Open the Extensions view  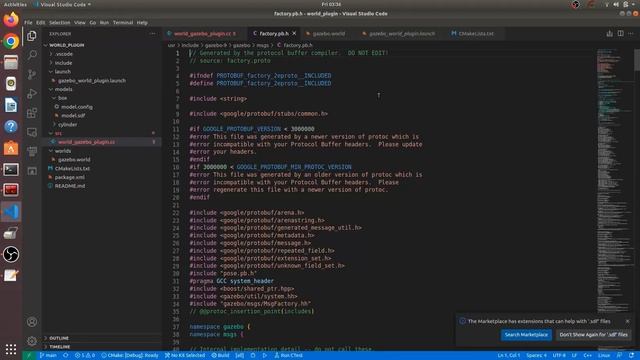[x=32, y=113]
